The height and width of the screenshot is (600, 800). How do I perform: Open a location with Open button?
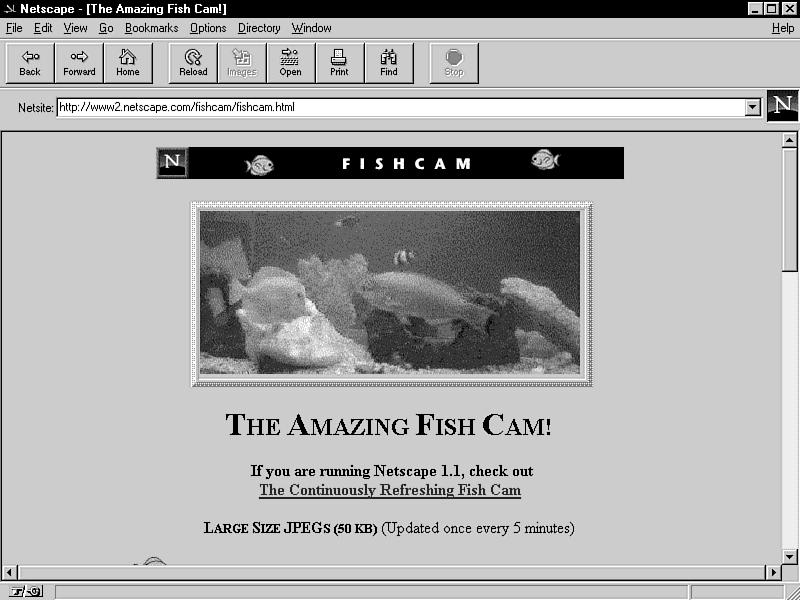point(290,63)
